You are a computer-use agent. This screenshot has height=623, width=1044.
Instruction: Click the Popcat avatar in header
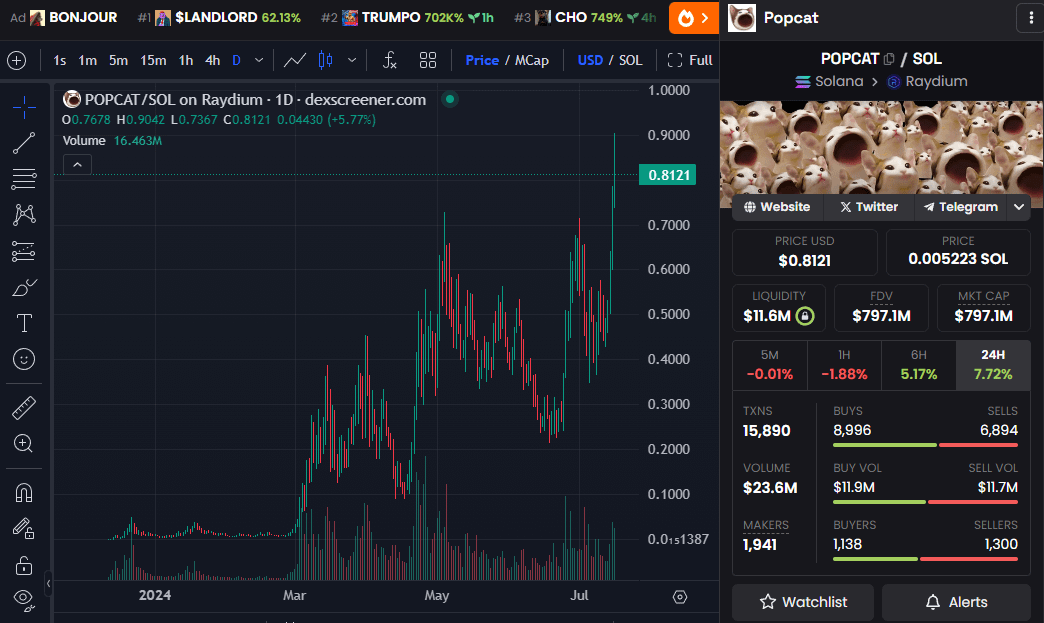coord(742,18)
